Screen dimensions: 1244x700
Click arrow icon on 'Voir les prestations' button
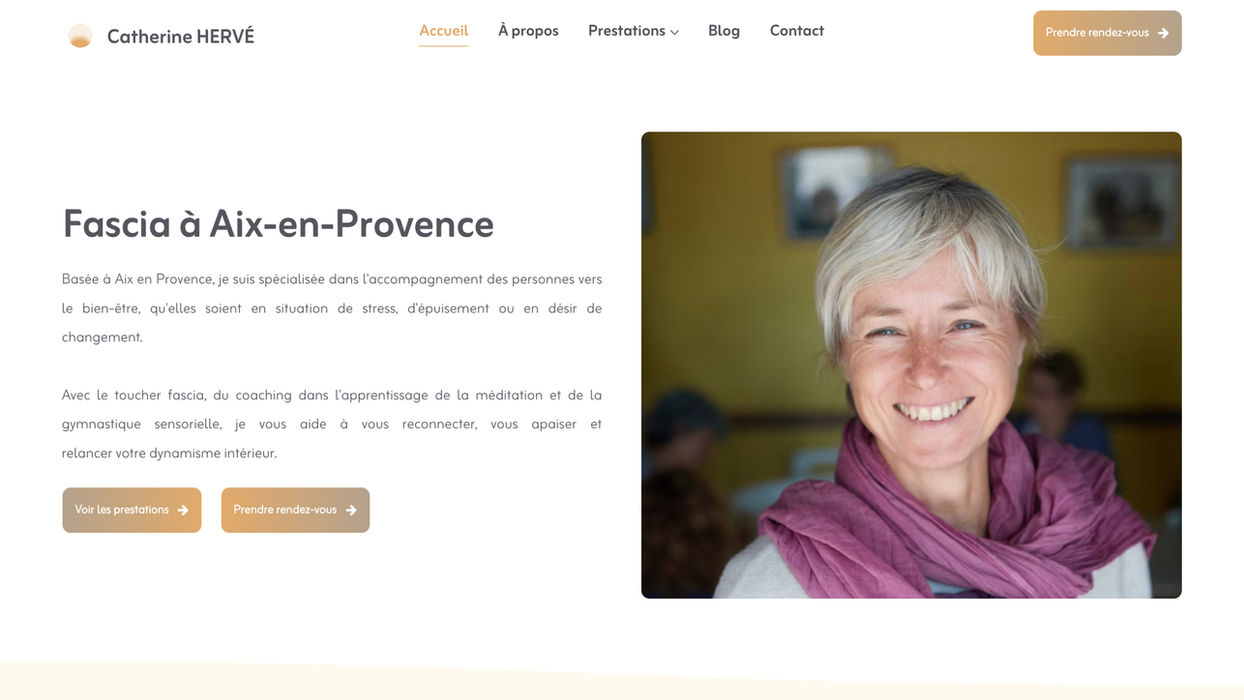183,510
